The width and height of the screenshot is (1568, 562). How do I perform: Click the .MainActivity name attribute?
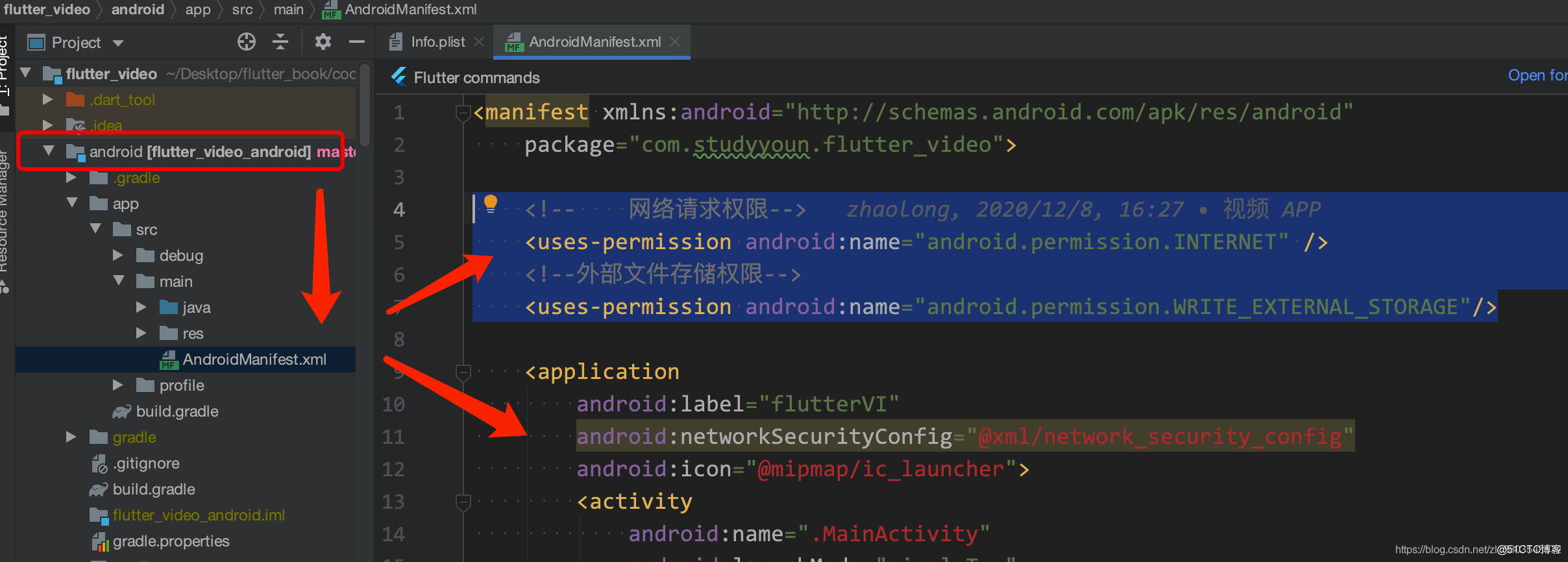809,534
